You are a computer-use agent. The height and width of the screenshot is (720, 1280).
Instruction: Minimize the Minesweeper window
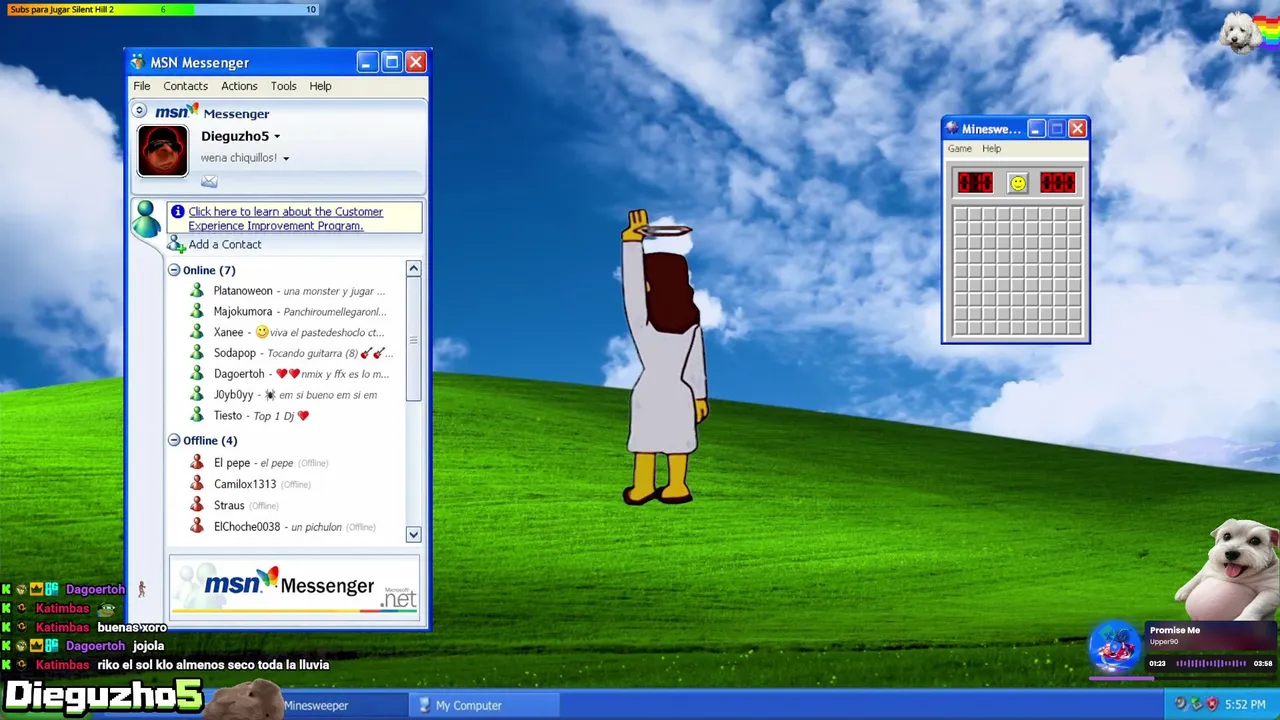pyautogui.click(x=1036, y=129)
